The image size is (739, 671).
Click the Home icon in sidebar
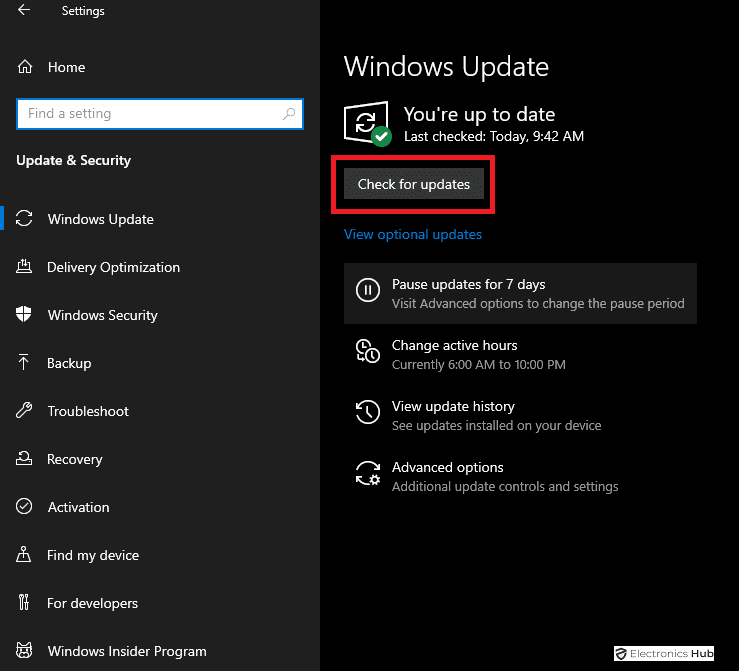(25, 67)
